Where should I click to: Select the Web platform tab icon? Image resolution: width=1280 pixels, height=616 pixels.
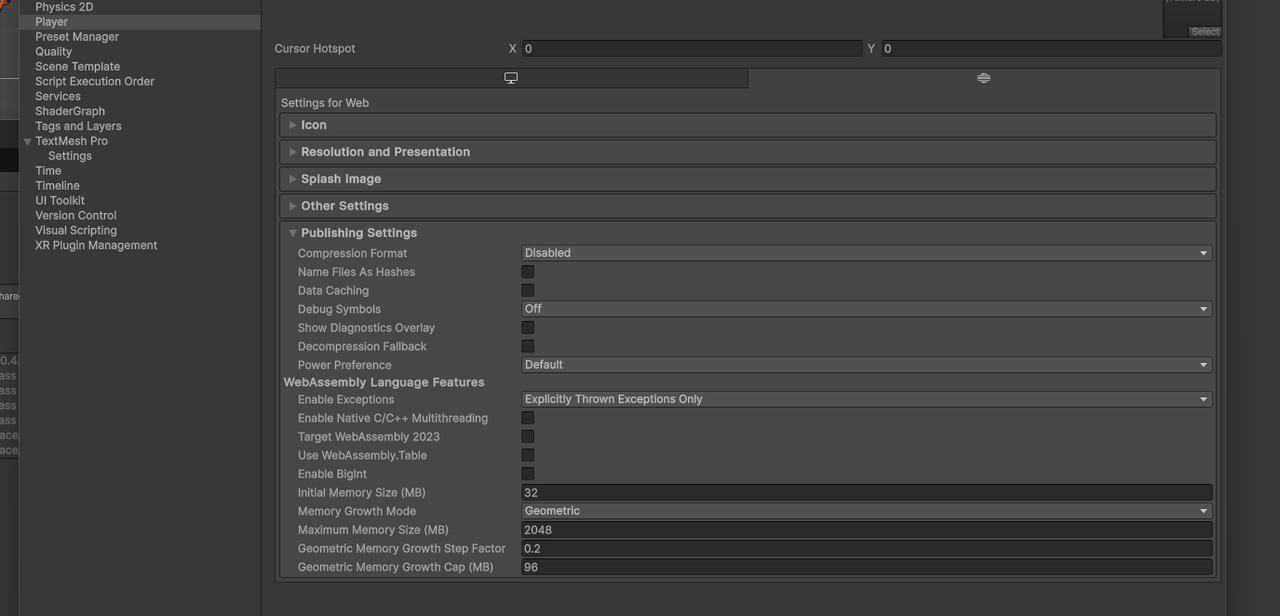click(984, 78)
